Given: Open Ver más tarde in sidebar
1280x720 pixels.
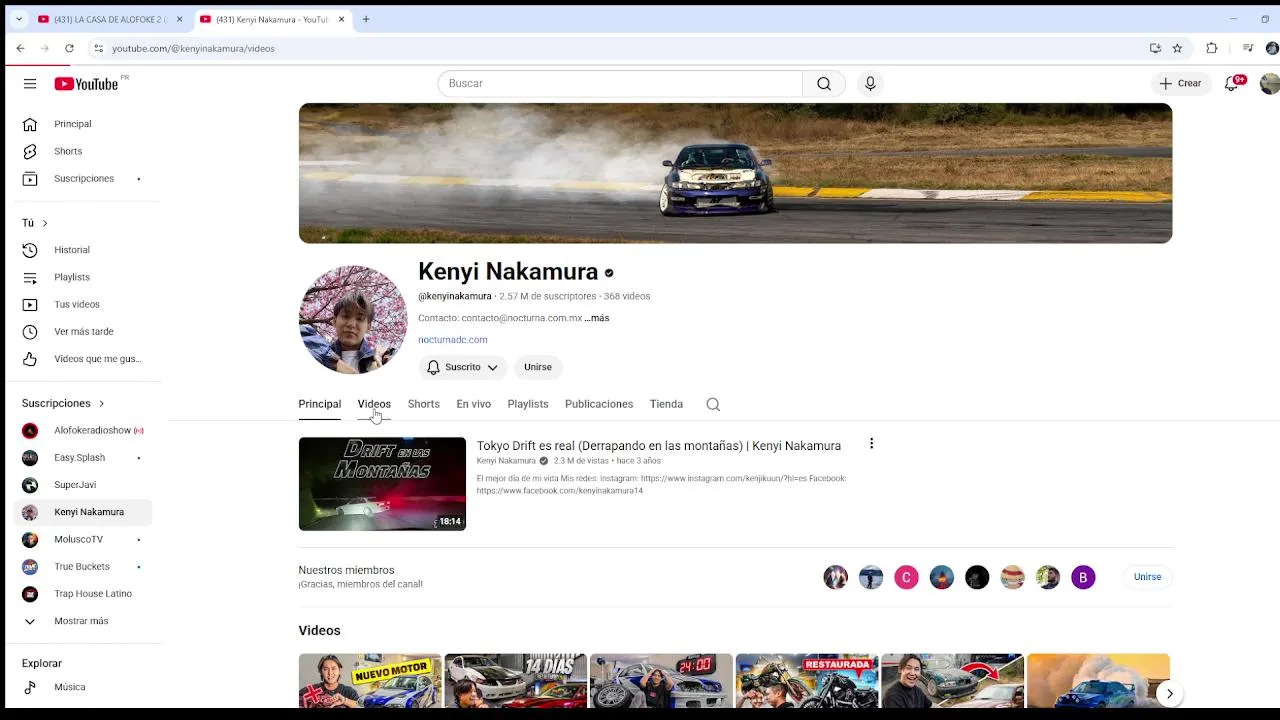Looking at the screenshot, I should (86, 331).
